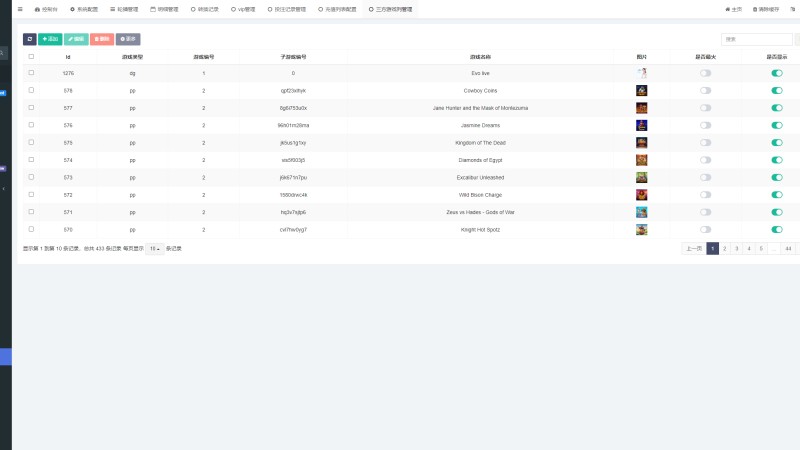Turn off green toggle for Jane Hunter row
The height and width of the screenshot is (450, 800).
point(777,108)
